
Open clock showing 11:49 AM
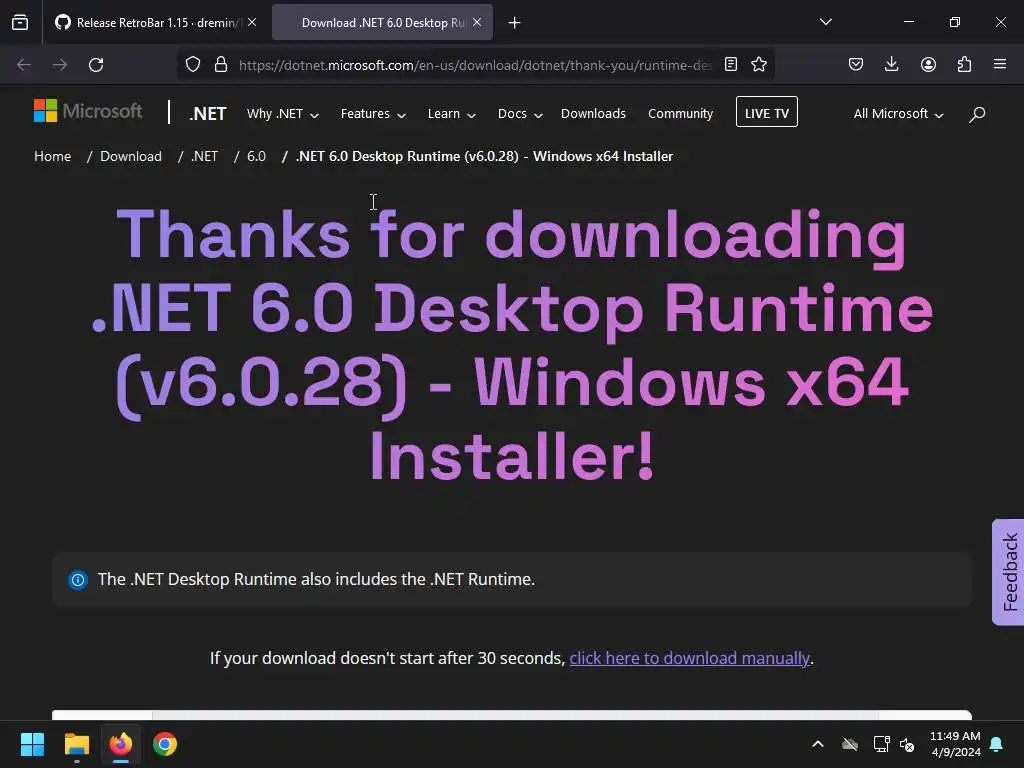pyautogui.click(x=955, y=744)
